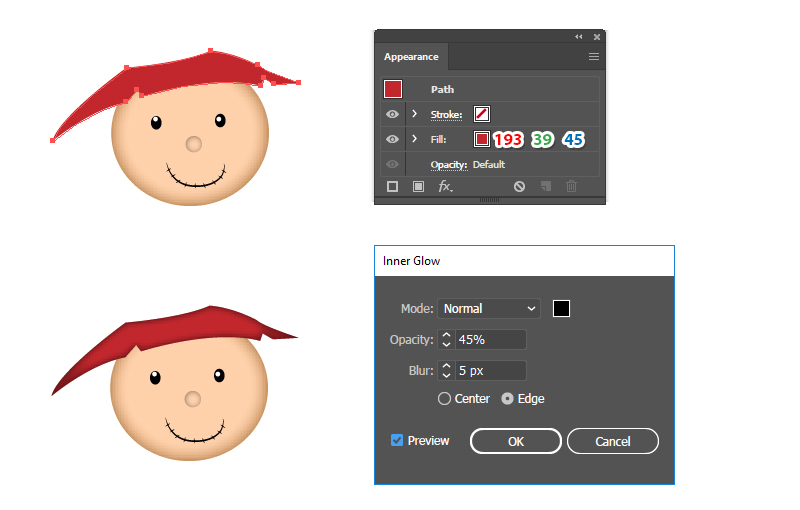This screenshot has width=800, height=510.
Task: Click the black glow color swatch
Action: coord(562,308)
